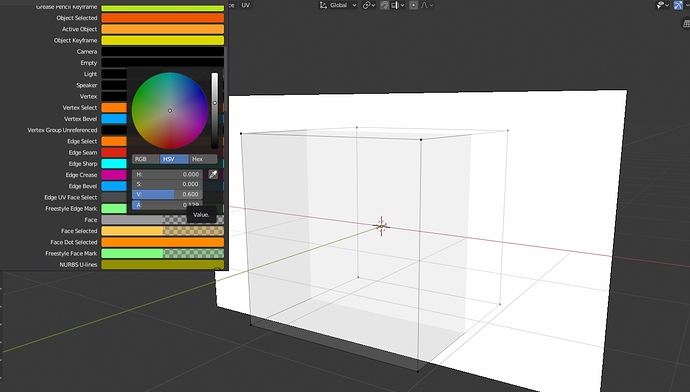690x392 pixels.
Task: Toggle viewport gizmos button
Action: pos(679,5)
